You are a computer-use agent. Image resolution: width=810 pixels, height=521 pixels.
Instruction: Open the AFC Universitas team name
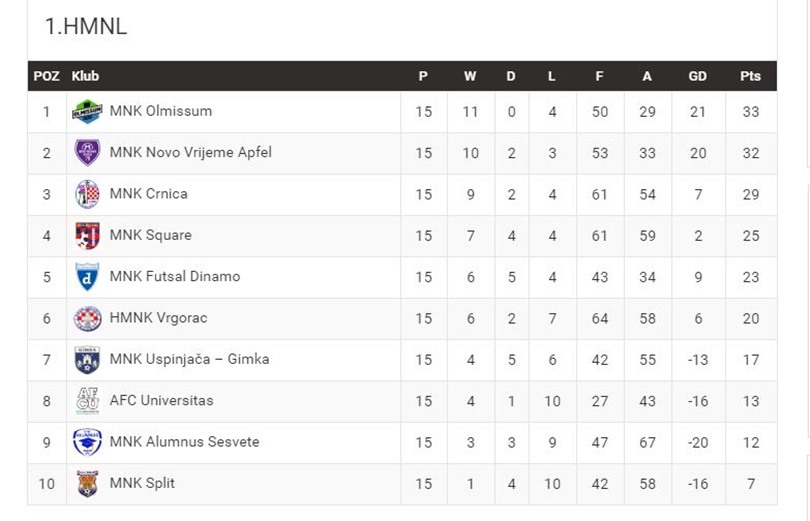point(161,400)
